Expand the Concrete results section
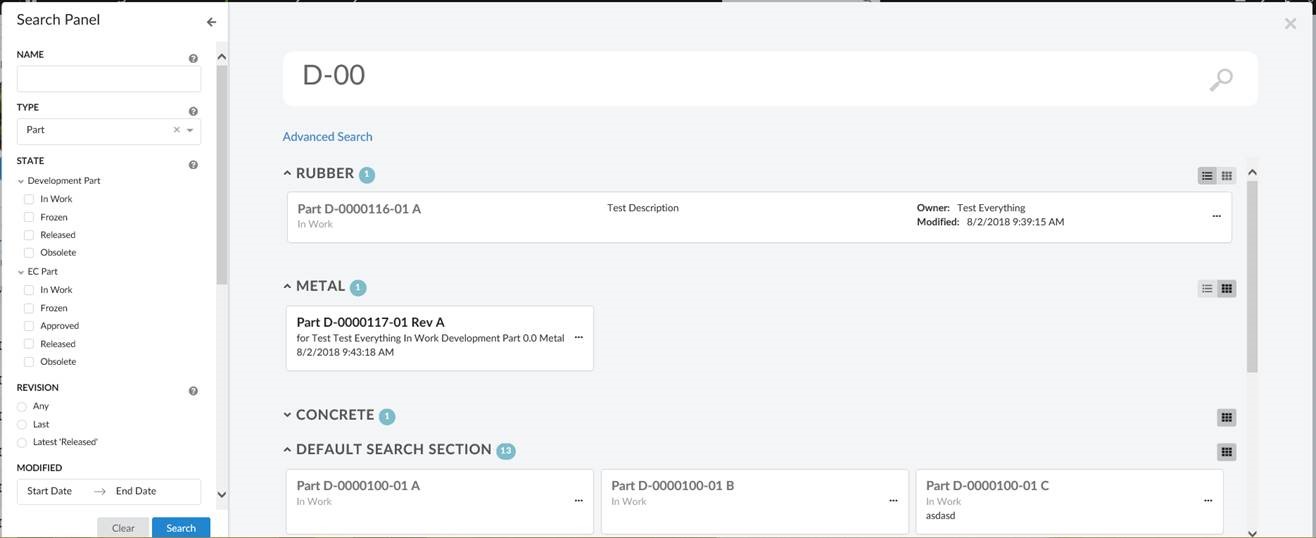This screenshot has height=538, width=1316. [287, 415]
